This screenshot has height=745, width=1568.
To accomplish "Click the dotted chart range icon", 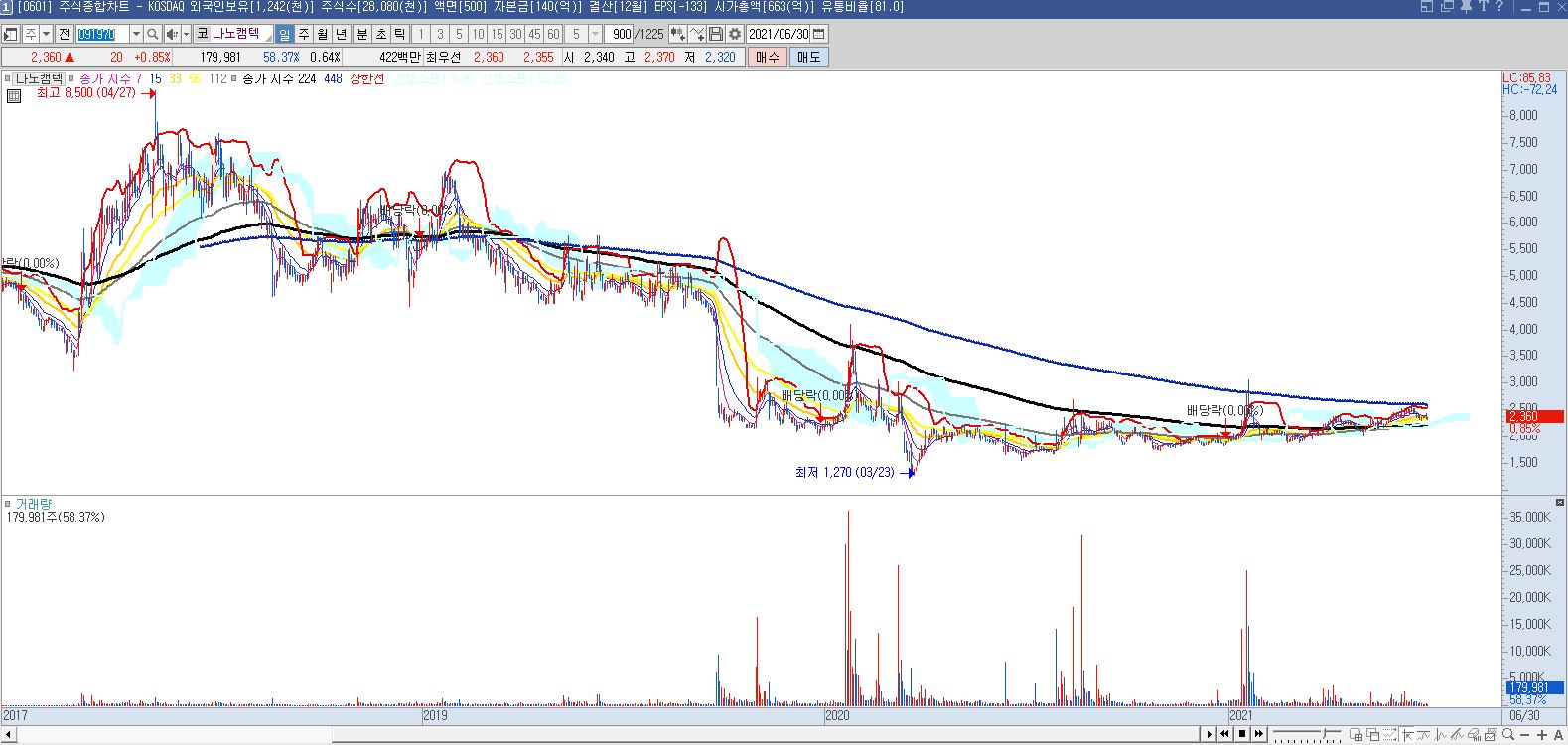I will coord(1390,735).
